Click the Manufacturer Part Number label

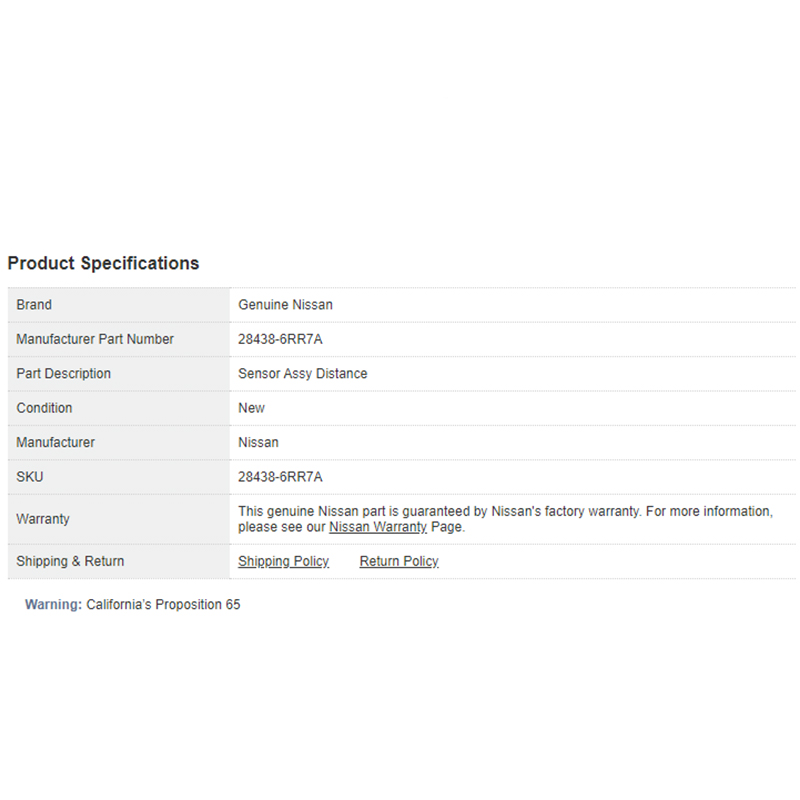[95, 339]
